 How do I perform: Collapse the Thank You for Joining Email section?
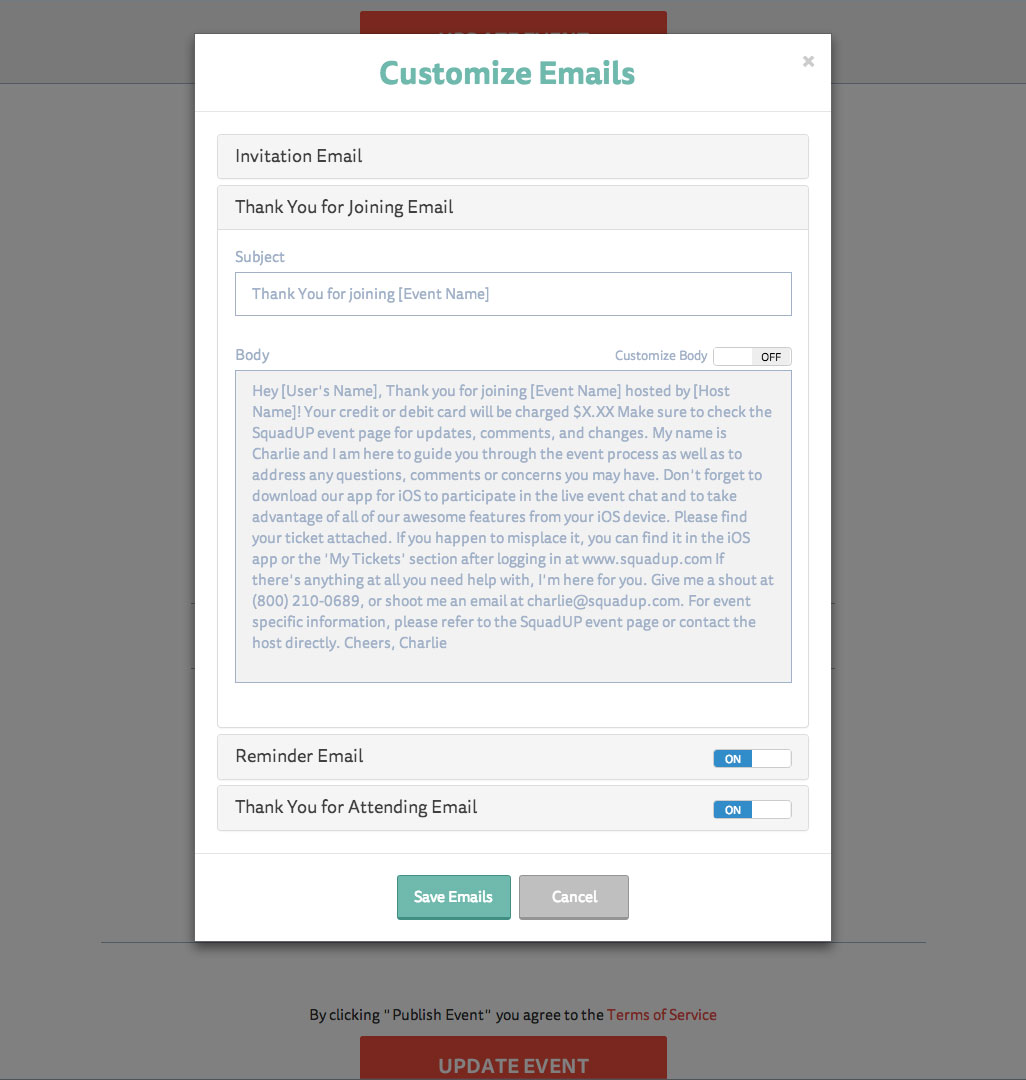point(512,207)
